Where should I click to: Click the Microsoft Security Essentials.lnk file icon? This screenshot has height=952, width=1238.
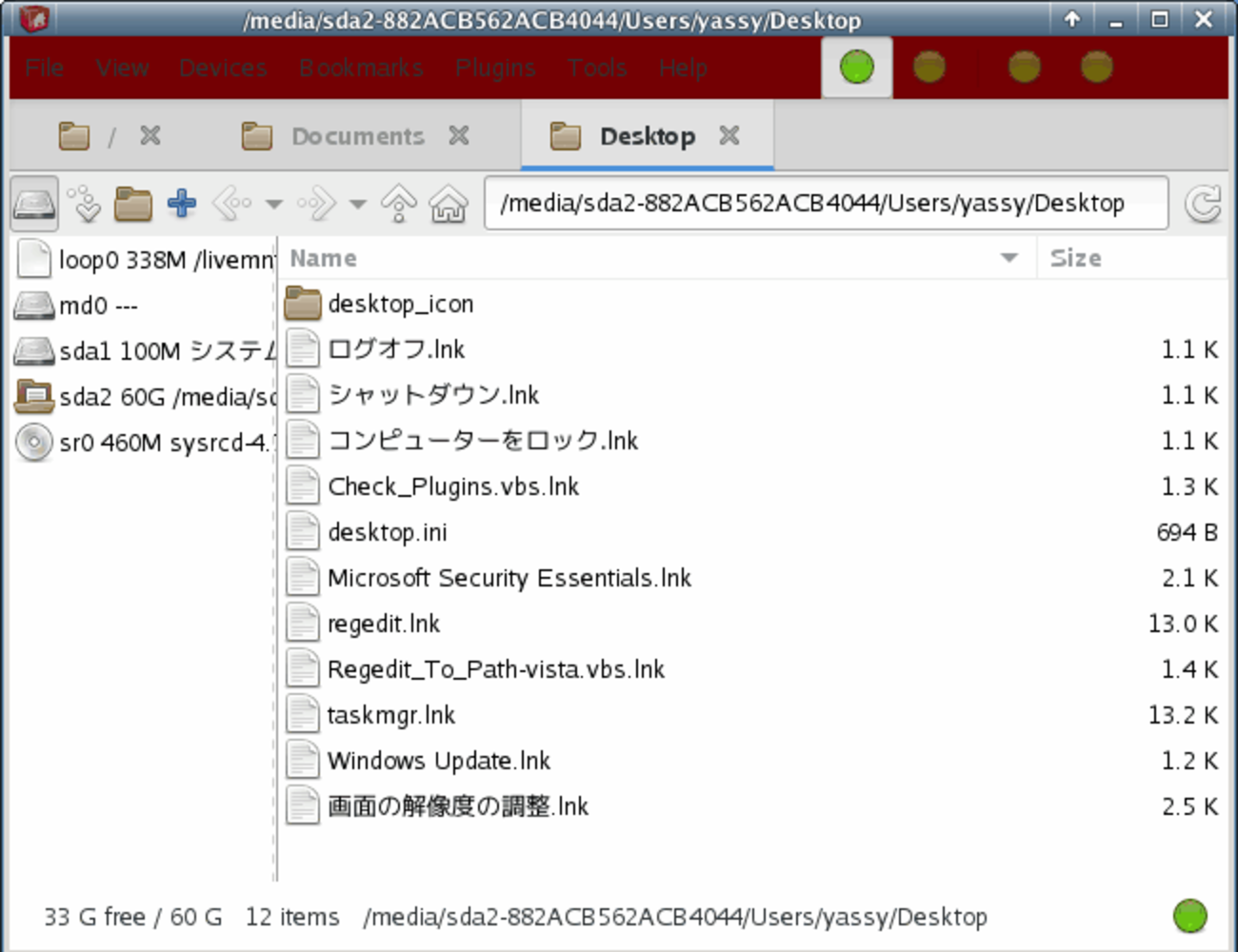click(304, 578)
